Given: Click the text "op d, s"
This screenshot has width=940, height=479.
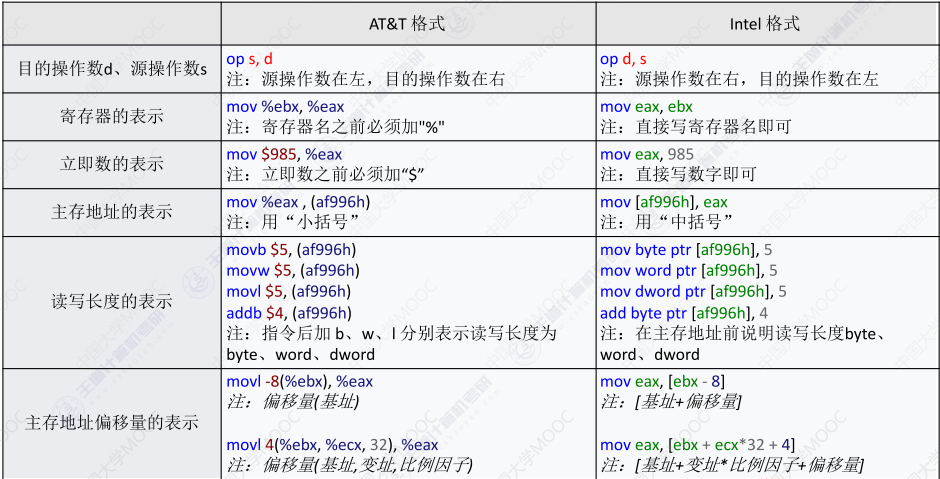Looking at the screenshot, I should point(623,59).
